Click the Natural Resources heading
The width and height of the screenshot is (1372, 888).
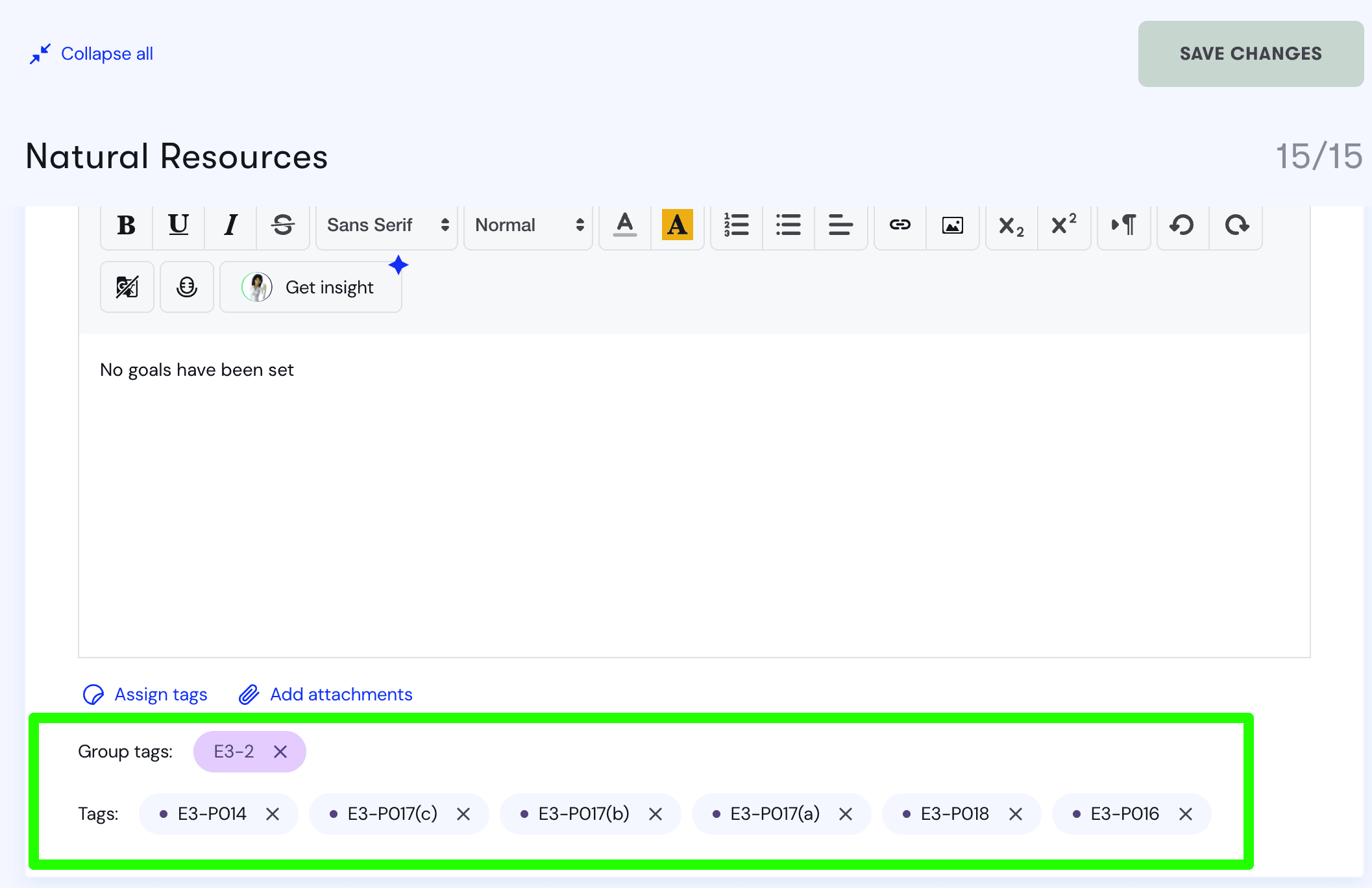click(177, 156)
